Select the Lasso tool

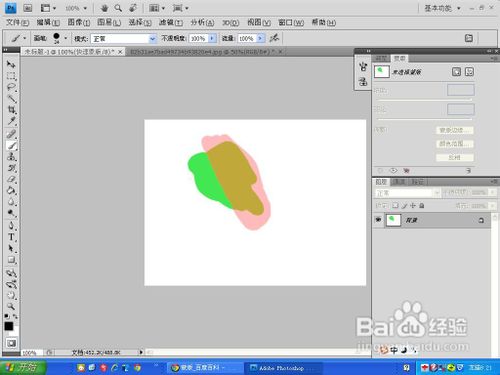point(11,87)
